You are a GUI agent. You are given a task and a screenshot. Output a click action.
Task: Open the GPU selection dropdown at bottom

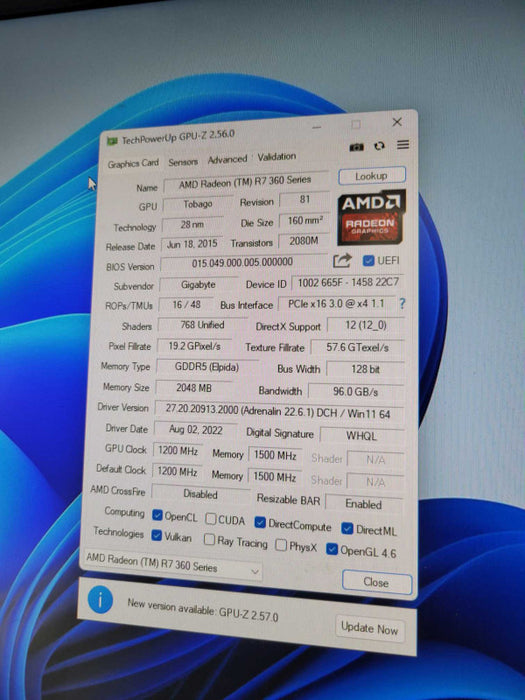(173, 565)
